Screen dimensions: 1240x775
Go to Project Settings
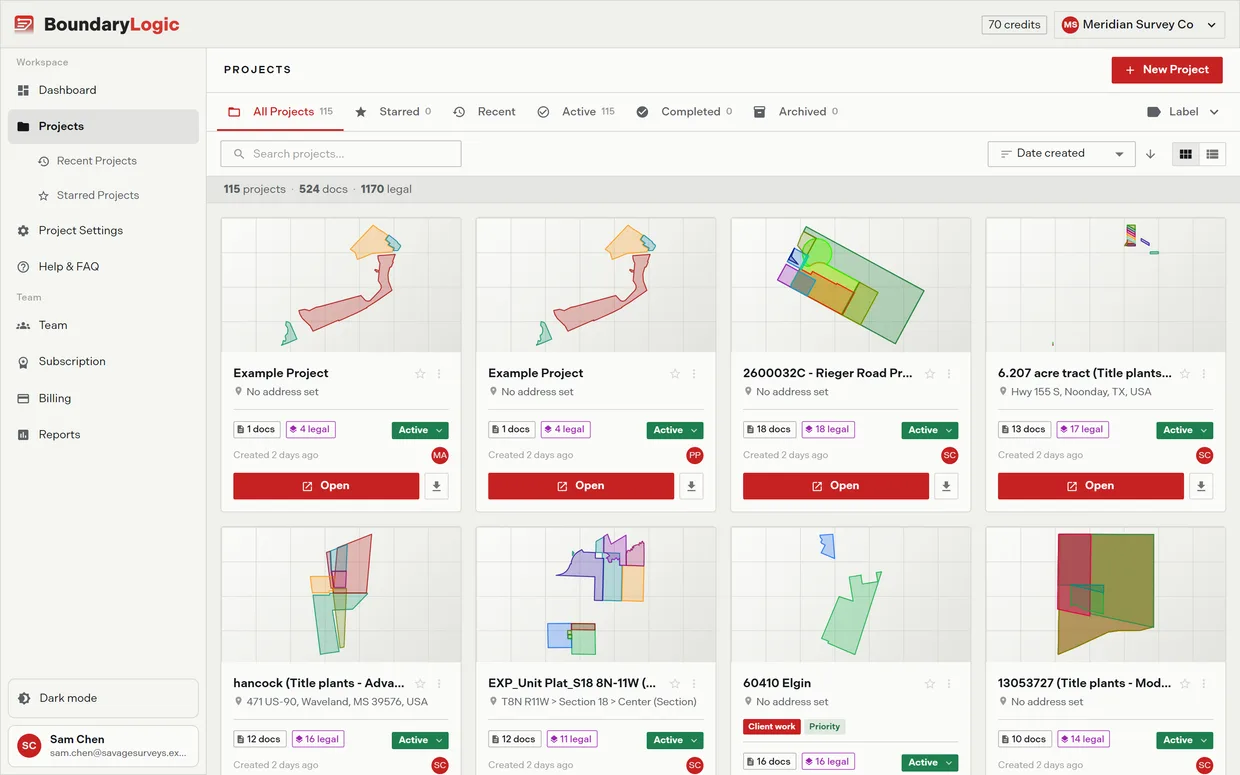[x=103, y=231]
